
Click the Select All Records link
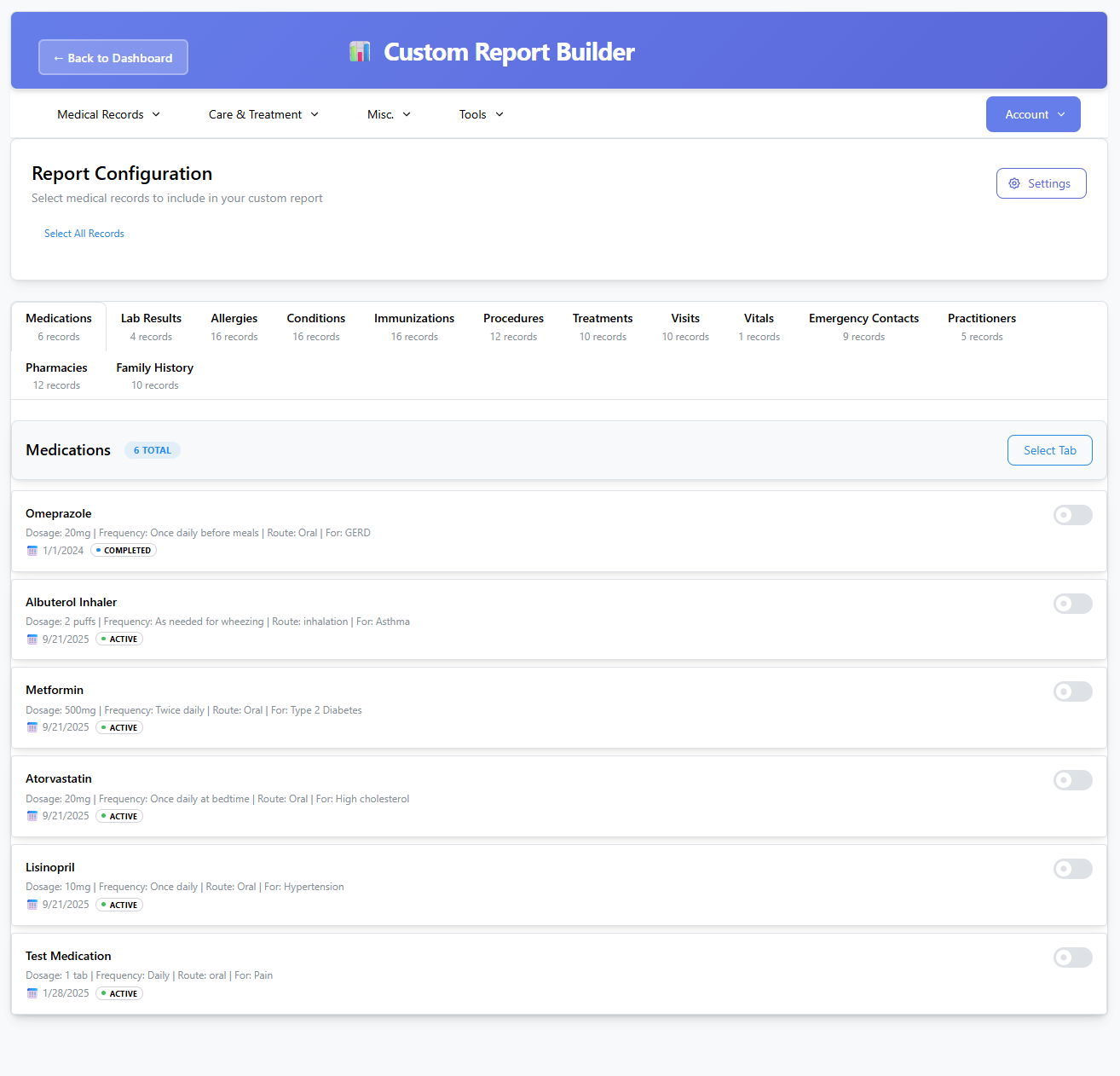click(x=84, y=234)
